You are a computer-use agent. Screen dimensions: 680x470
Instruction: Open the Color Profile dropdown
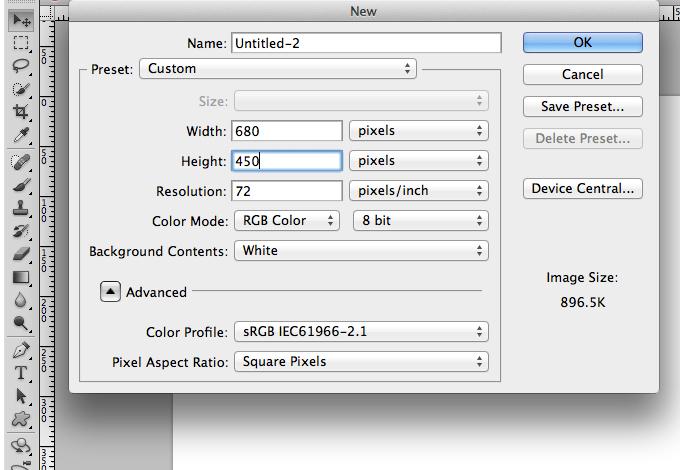[361, 332]
